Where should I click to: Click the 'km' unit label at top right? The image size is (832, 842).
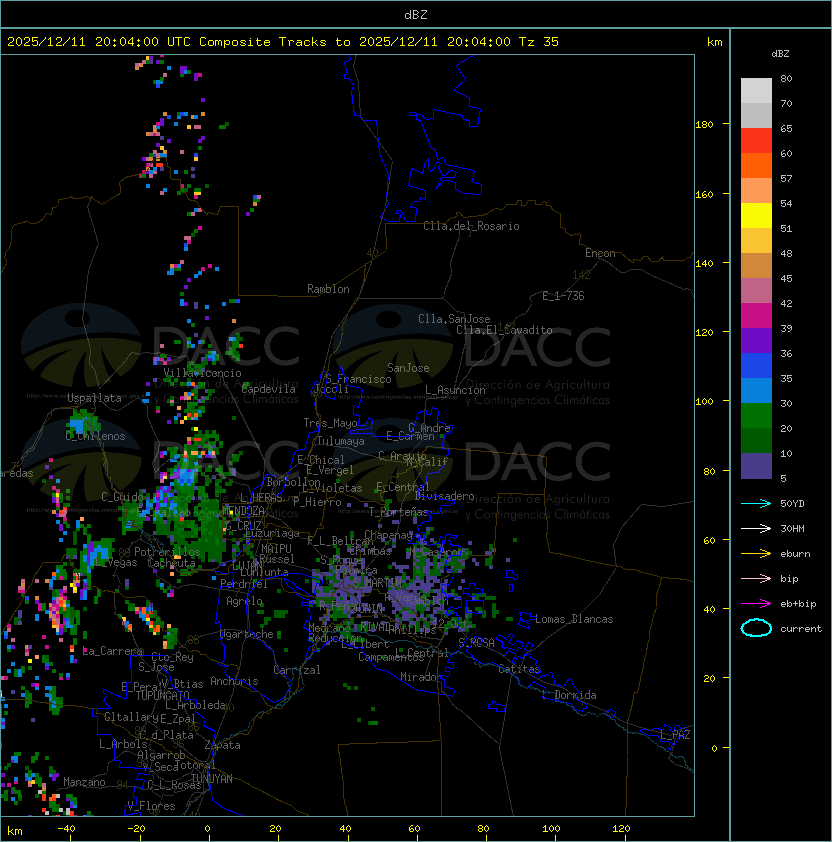pyautogui.click(x=714, y=42)
